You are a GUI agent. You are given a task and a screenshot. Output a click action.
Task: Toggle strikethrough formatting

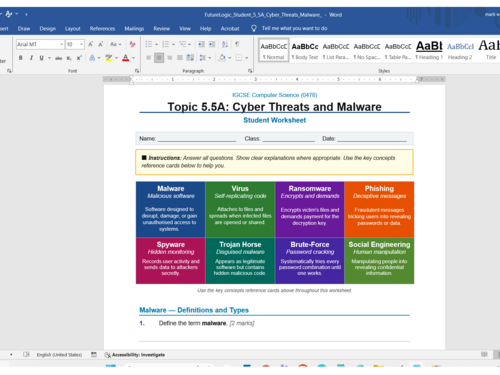[59, 58]
